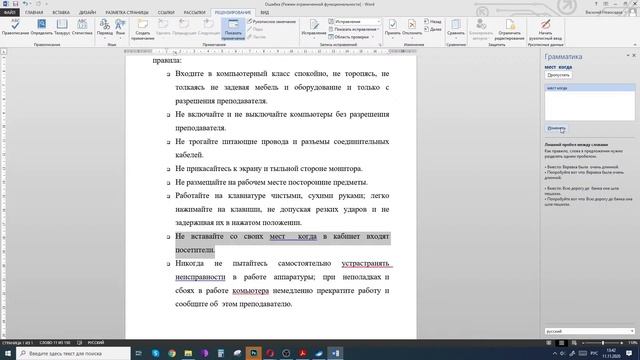Switch to the ГЛАВНАЯ tab
Image resolution: width=640 pixels, height=360 pixels.
tap(34, 13)
